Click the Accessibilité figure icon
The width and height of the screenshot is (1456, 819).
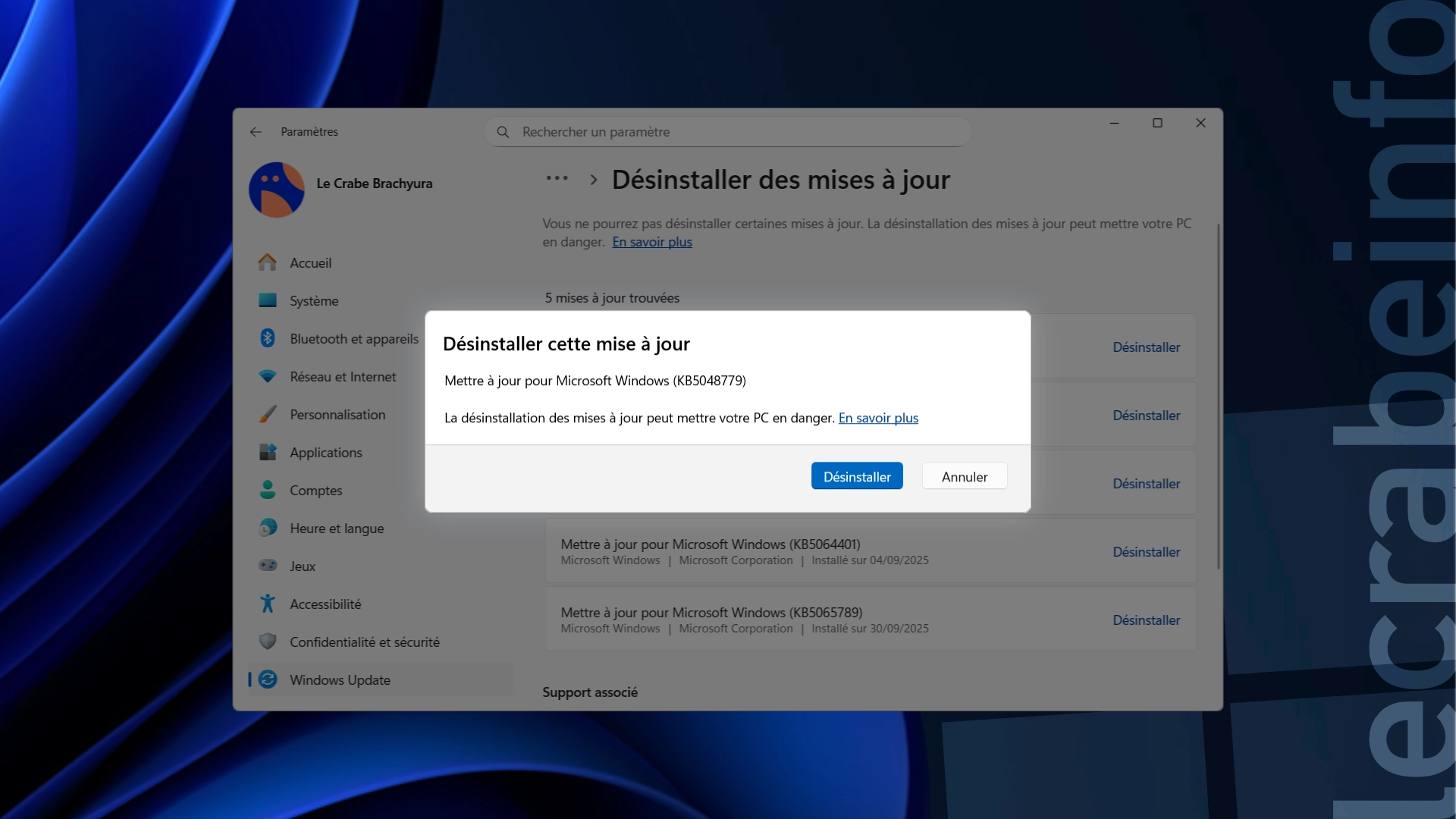click(x=267, y=604)
